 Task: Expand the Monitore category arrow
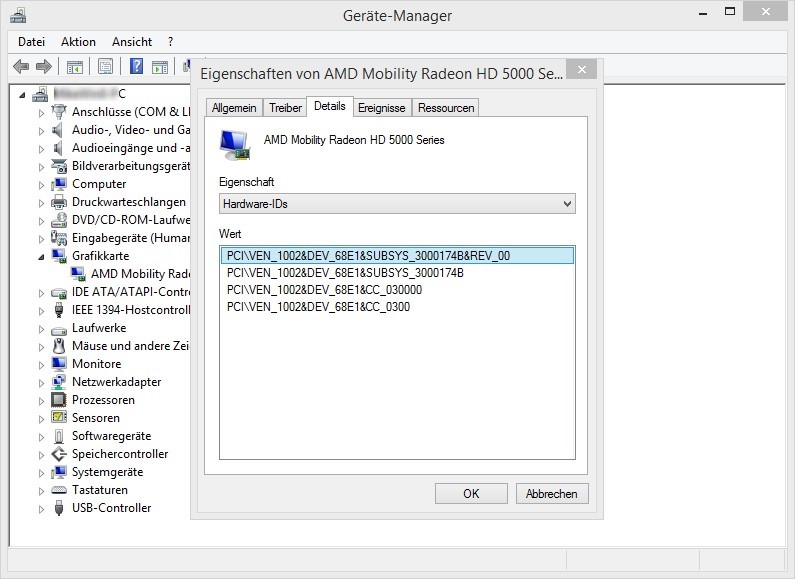41,365
